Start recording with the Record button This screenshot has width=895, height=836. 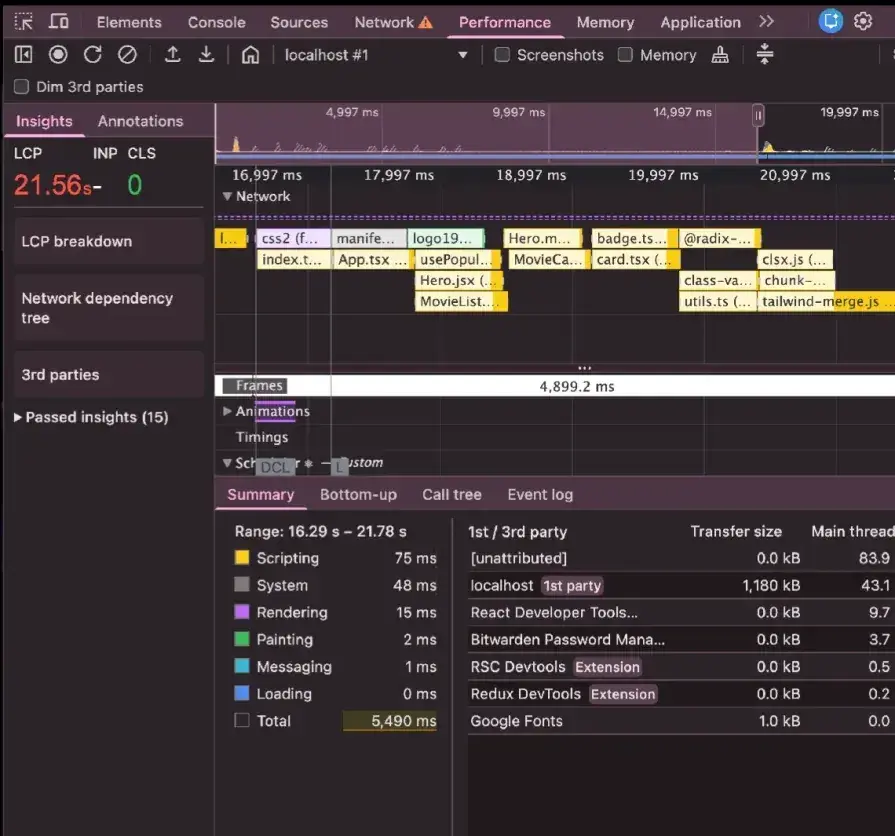point(58,55)
